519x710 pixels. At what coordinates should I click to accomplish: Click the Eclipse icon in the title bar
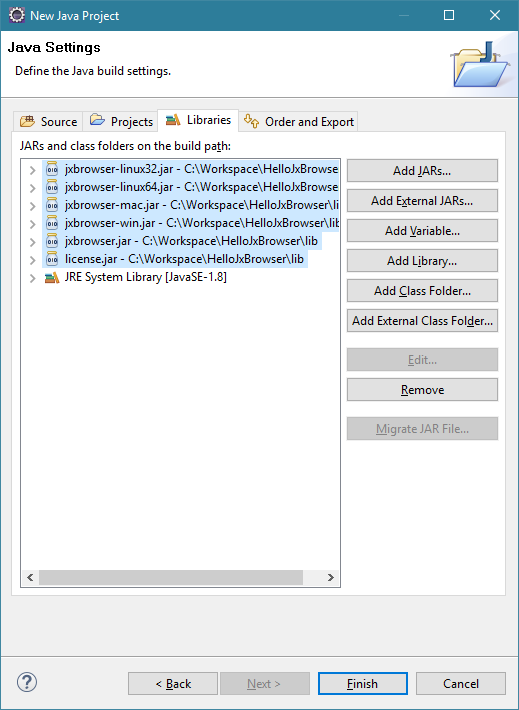pos(17,15)
